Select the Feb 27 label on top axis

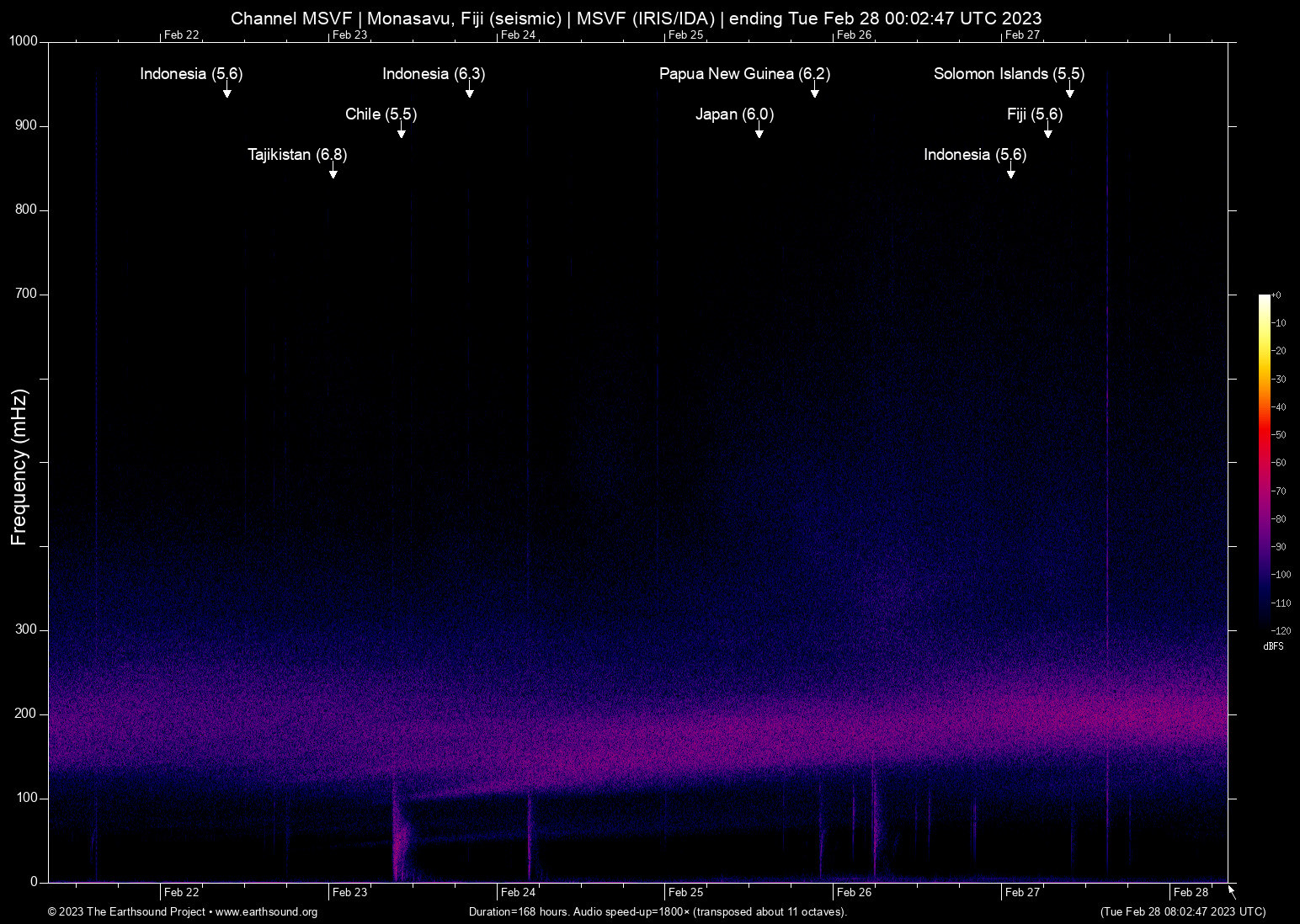point(1023,35)
